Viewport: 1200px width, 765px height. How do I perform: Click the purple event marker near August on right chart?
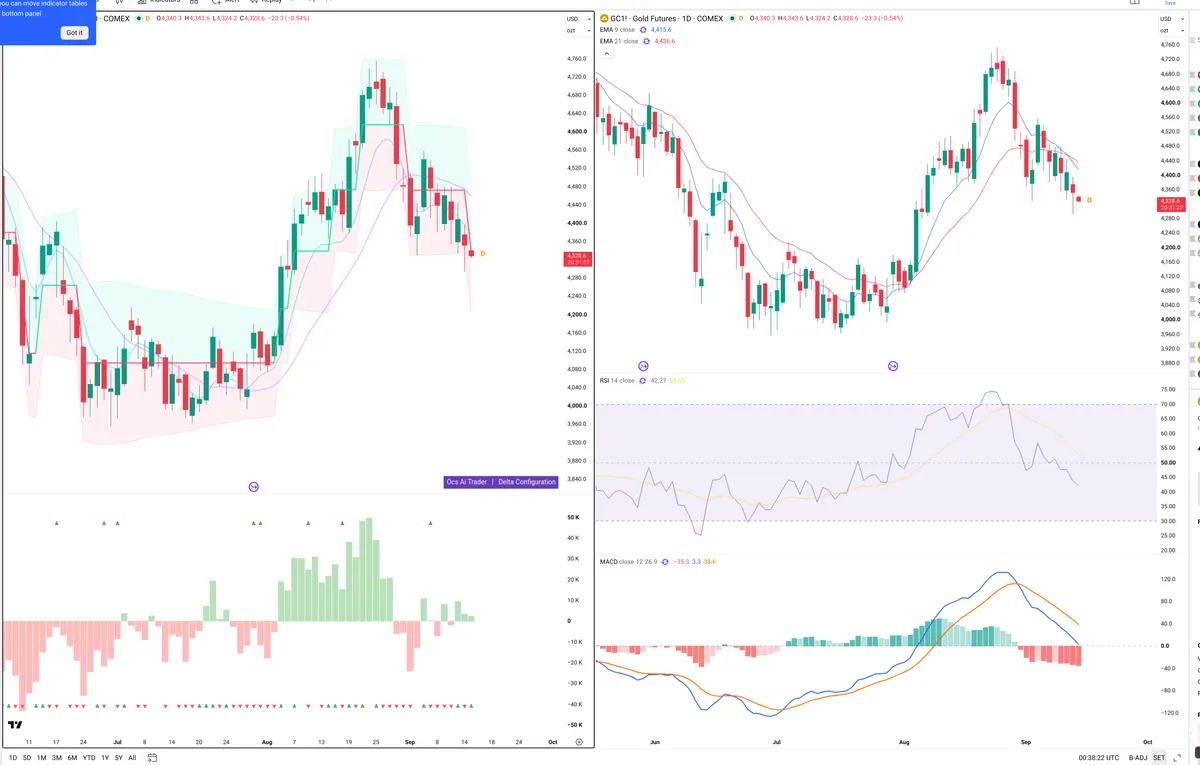(x=895, y=367)
